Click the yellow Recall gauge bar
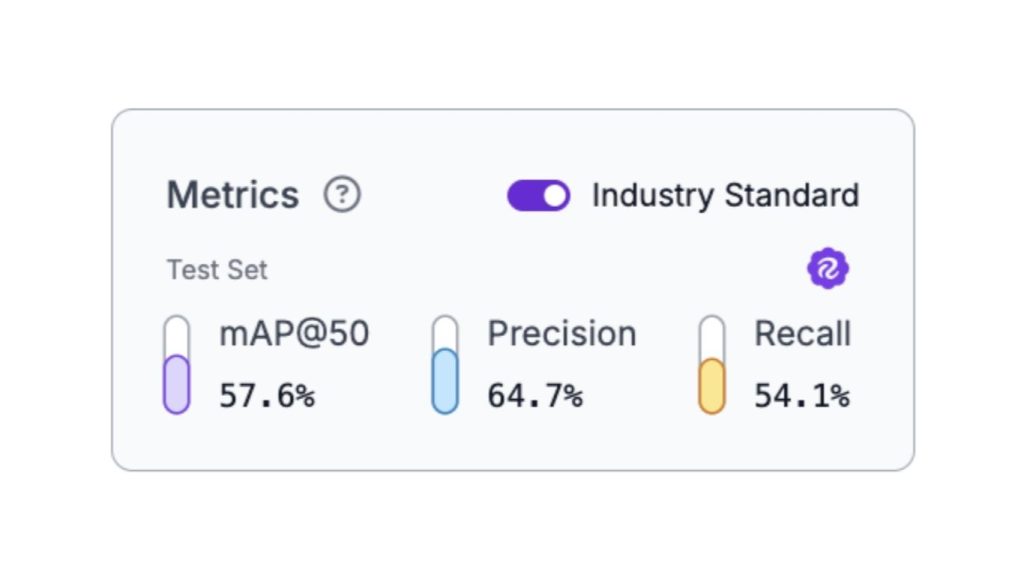 pos(711,386)
